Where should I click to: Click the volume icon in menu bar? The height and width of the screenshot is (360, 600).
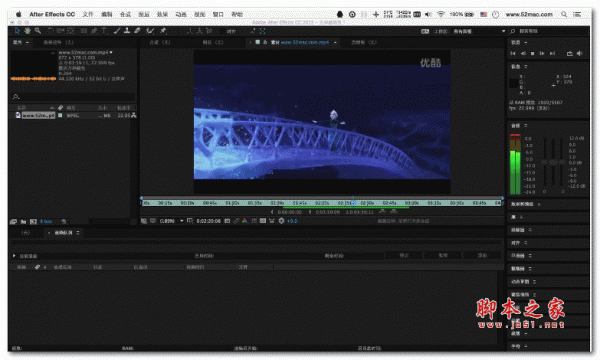[428, 15]
